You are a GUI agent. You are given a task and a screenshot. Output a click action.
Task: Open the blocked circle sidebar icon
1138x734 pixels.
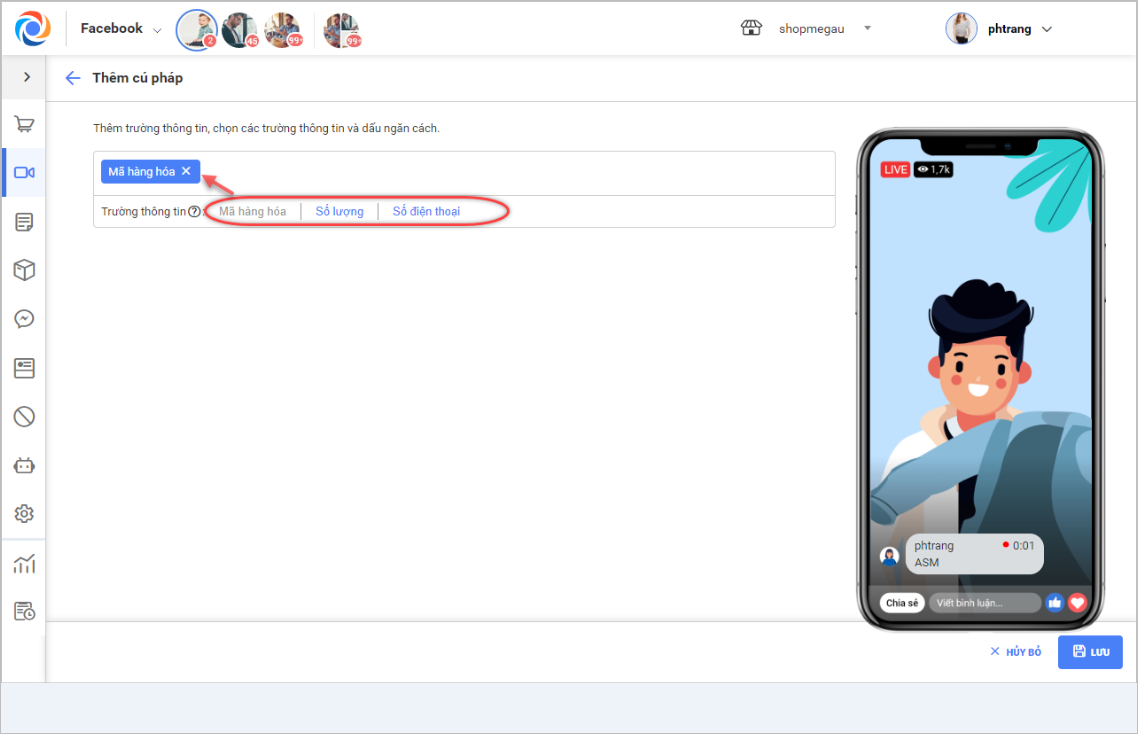click(24, 417)
